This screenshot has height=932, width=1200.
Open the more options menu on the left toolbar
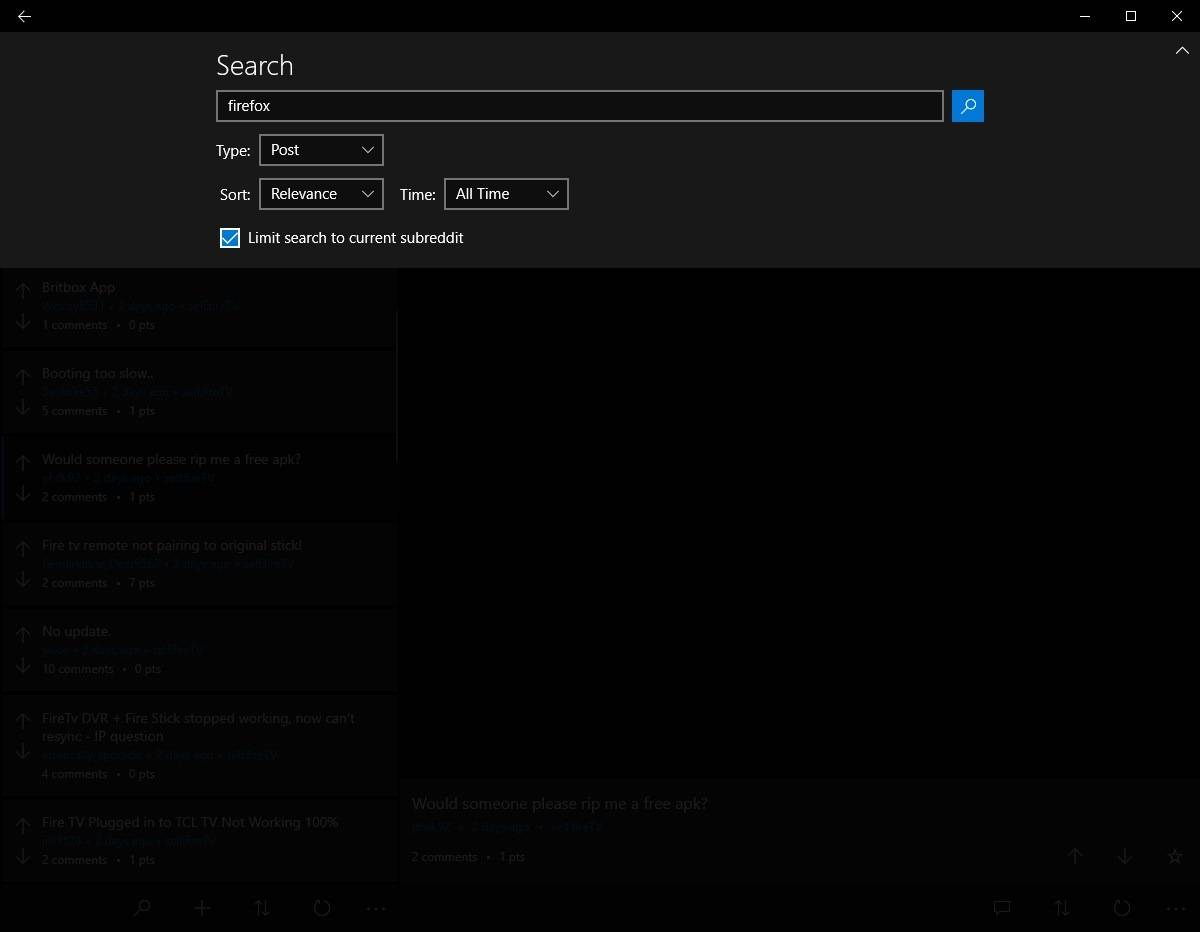376,908
